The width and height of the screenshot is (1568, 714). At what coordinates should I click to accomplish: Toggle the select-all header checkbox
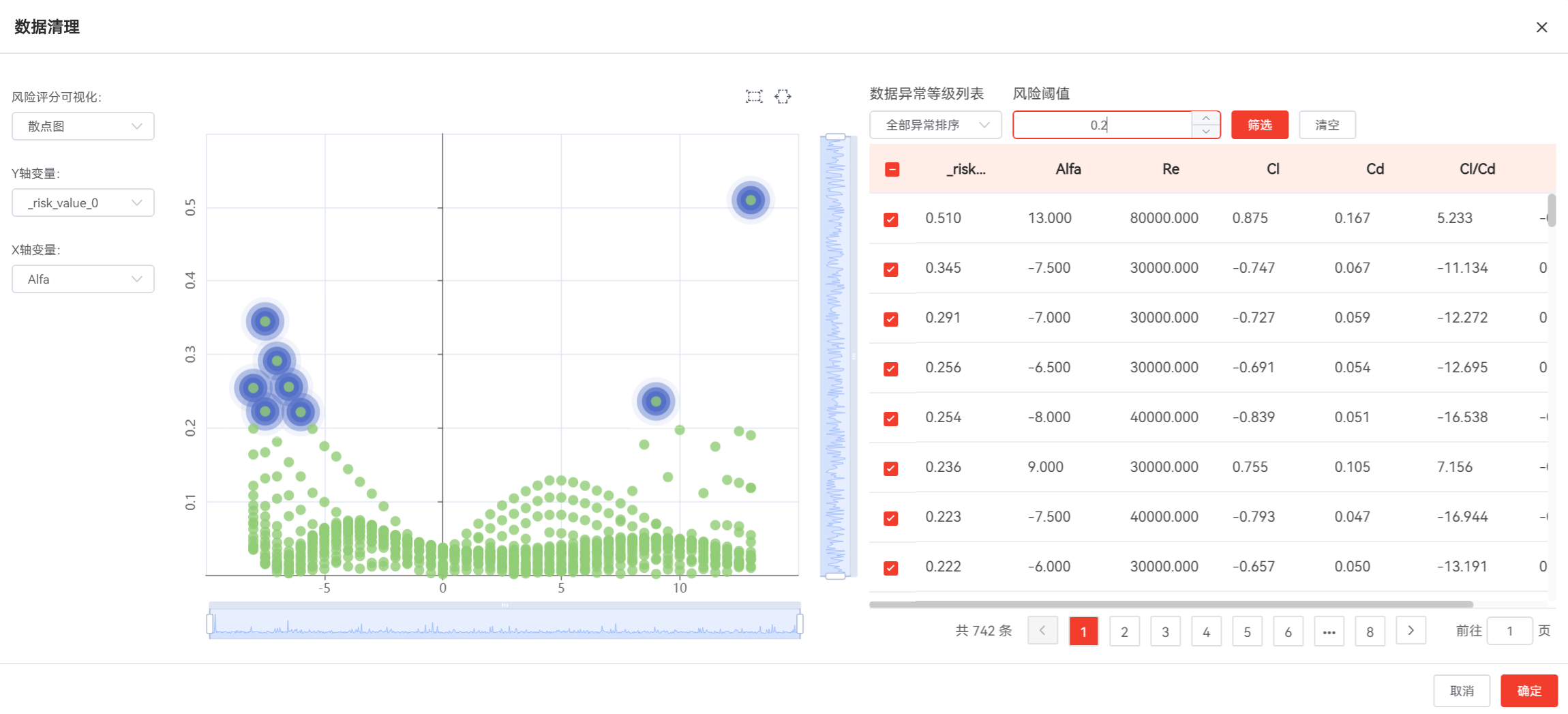pos(892,170)
